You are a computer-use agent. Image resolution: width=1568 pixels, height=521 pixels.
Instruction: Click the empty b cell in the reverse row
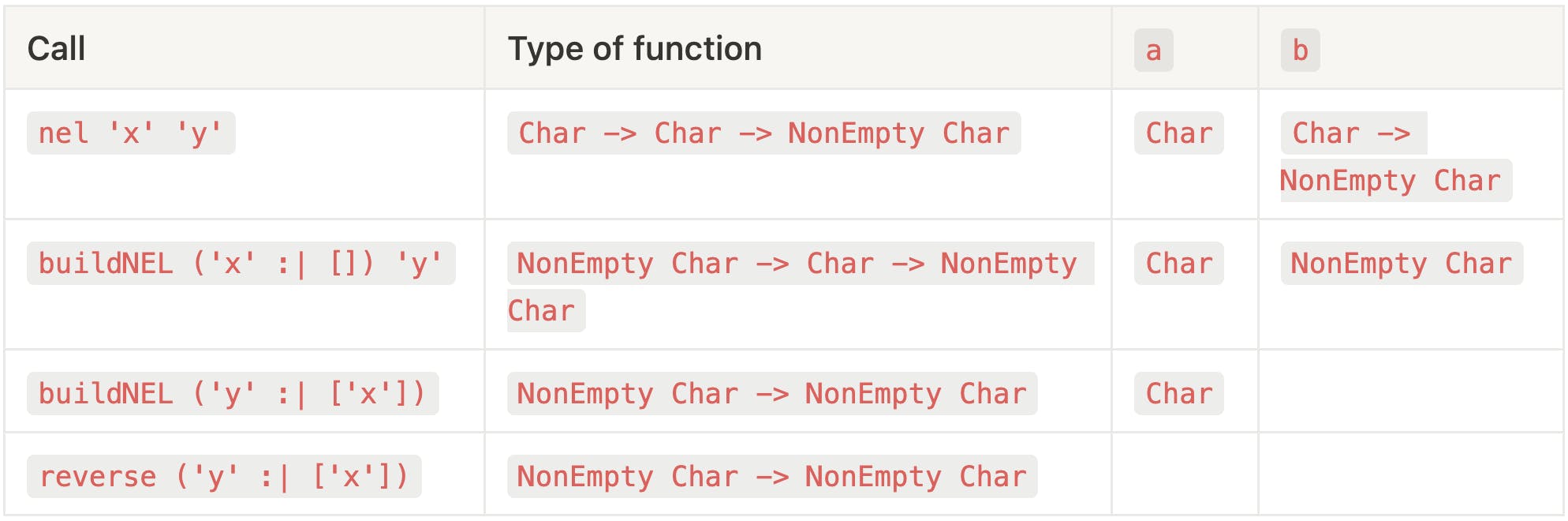pos(1410,474)
